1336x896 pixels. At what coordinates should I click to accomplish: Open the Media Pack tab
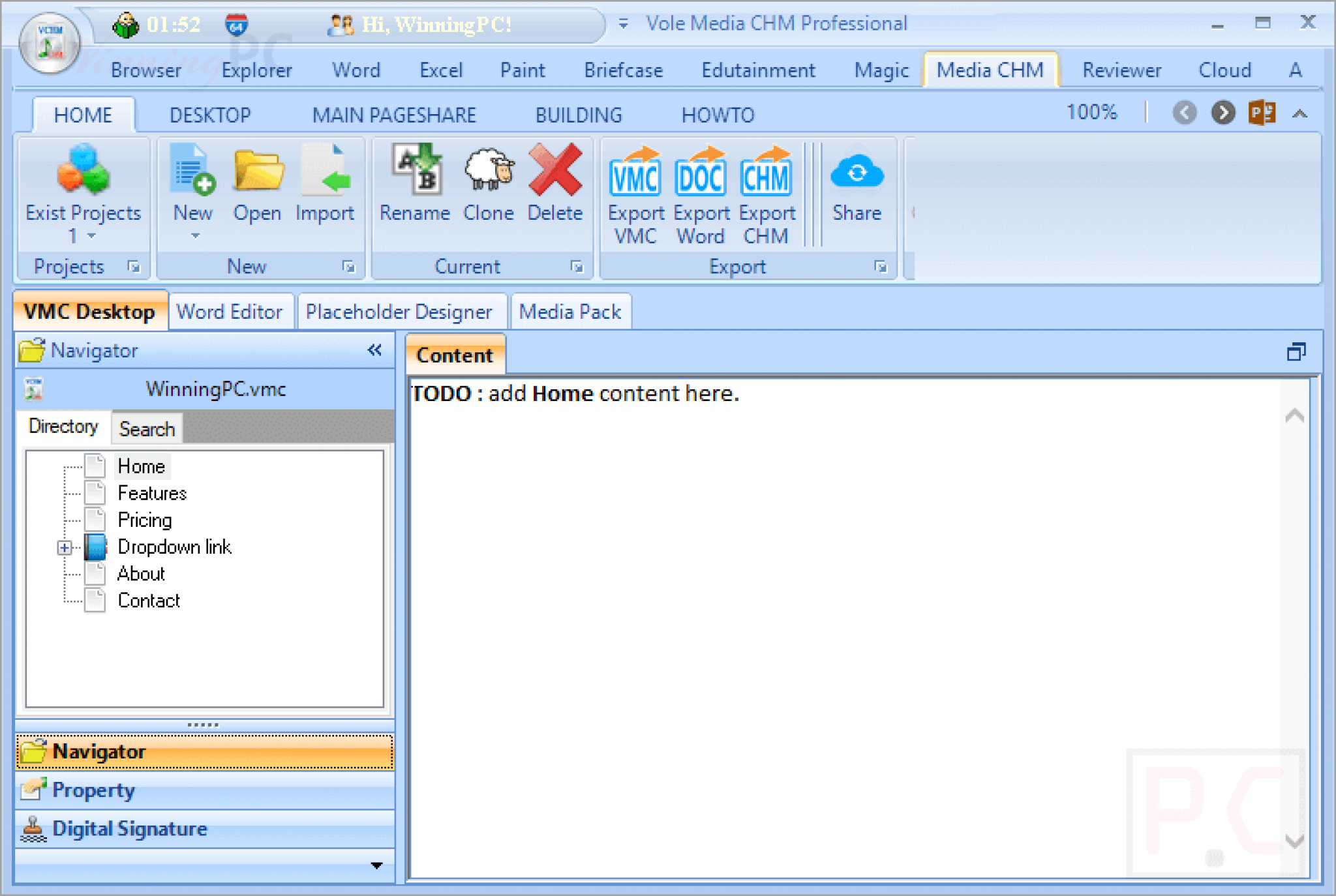coord(569,312)
